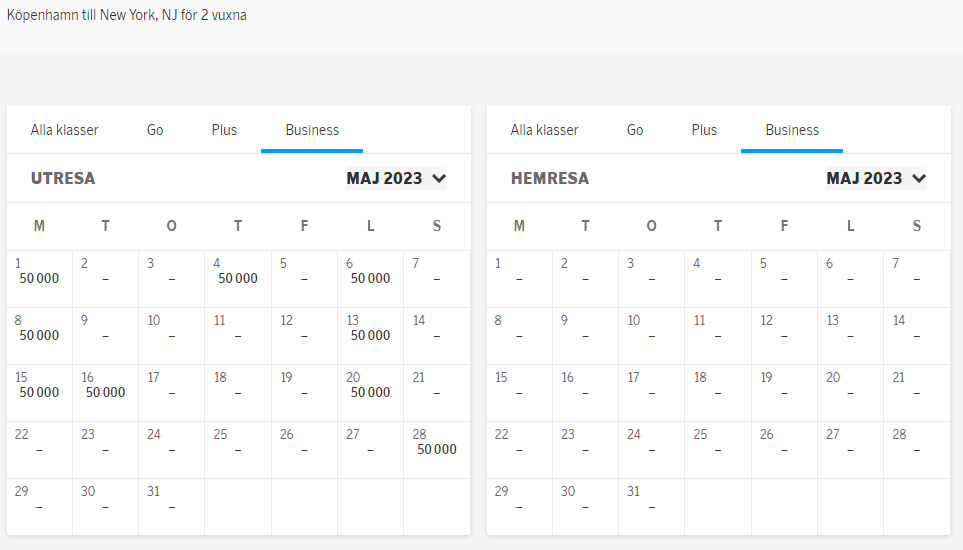Select outbound Saturday May 20

(x=370, y=393)
